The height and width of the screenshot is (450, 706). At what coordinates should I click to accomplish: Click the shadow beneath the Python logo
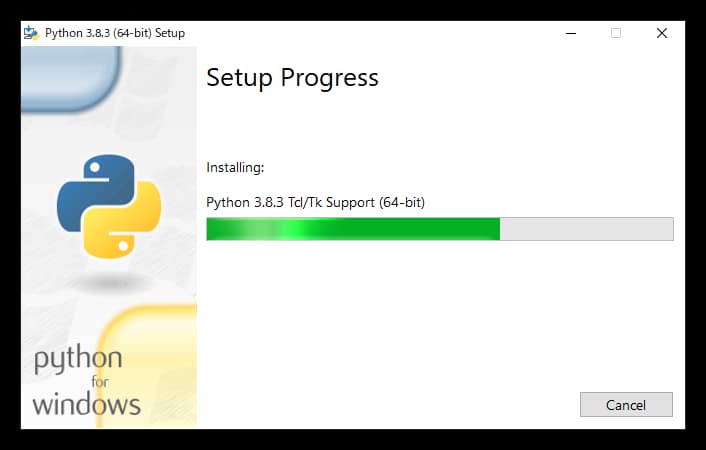pyautogui.click(x=109, y=283)
